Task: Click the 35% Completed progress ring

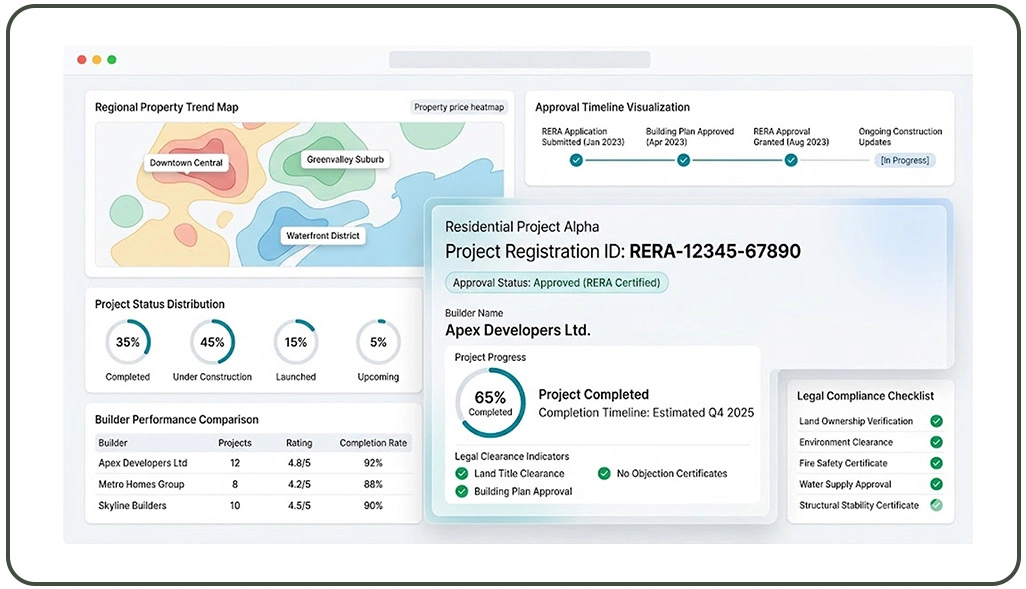Action: point(128,342)
